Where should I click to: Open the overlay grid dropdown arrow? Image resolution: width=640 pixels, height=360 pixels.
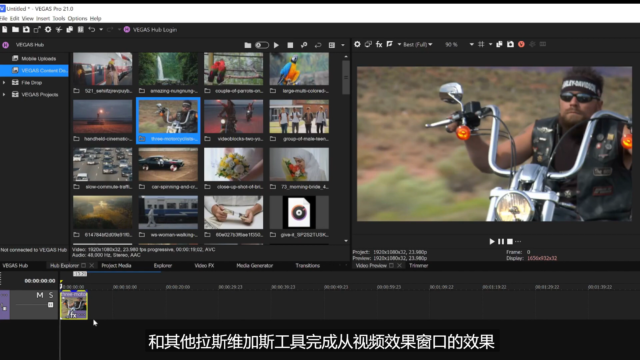[x=490, y=44]
